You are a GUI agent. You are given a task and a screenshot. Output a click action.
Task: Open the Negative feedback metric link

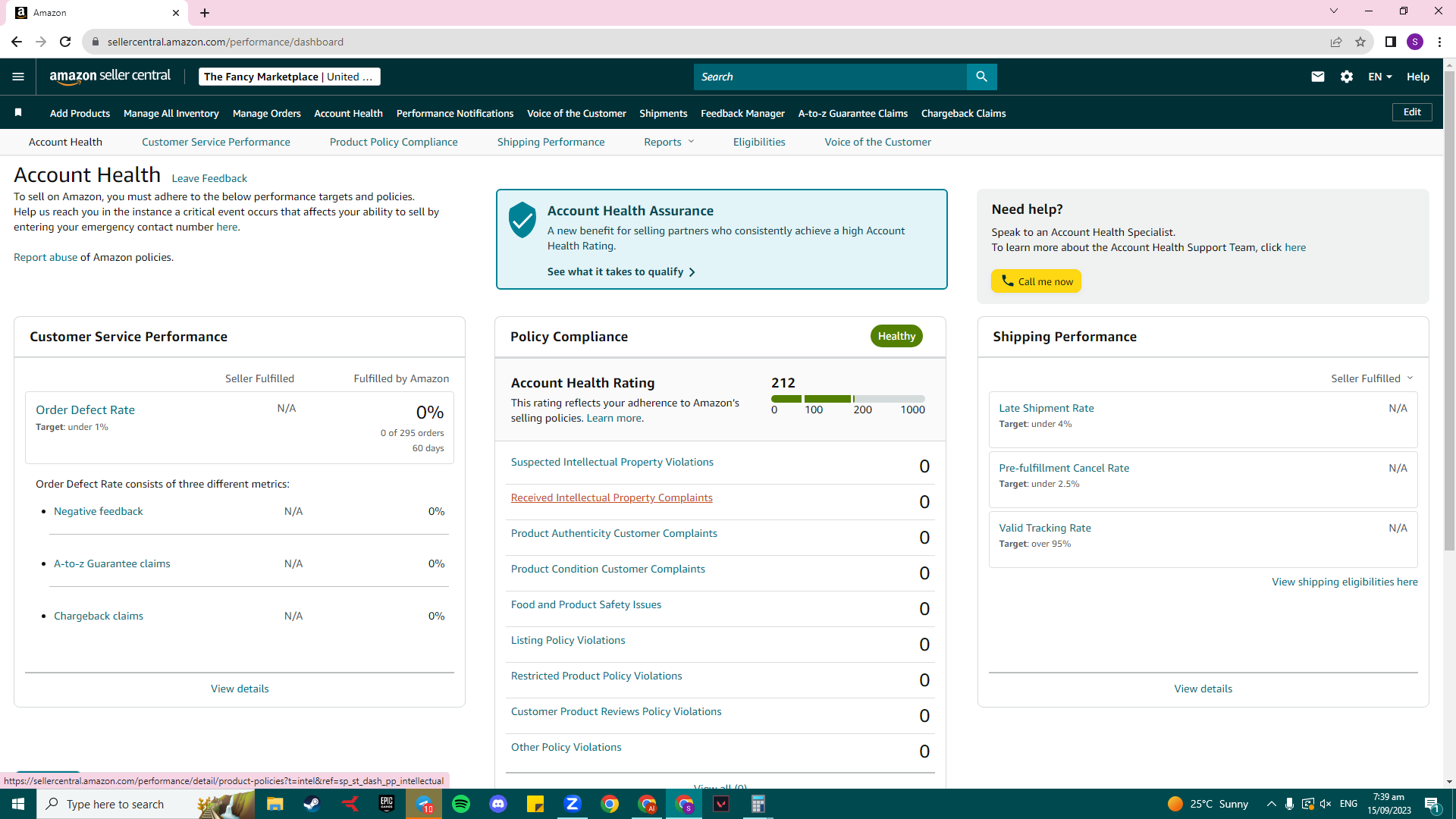[99, 511]
